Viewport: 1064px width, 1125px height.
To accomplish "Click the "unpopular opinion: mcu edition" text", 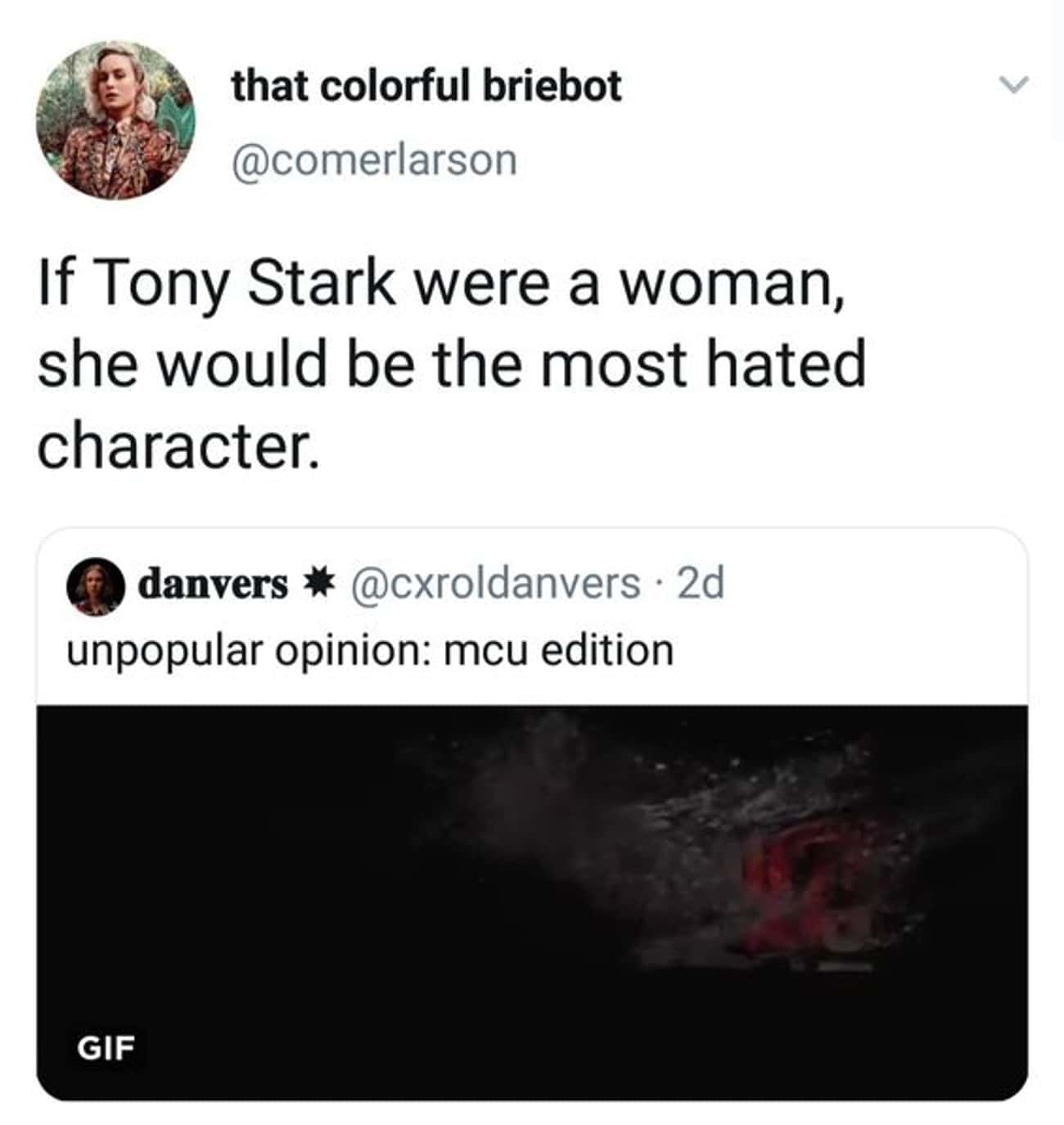I will (370, 650).
